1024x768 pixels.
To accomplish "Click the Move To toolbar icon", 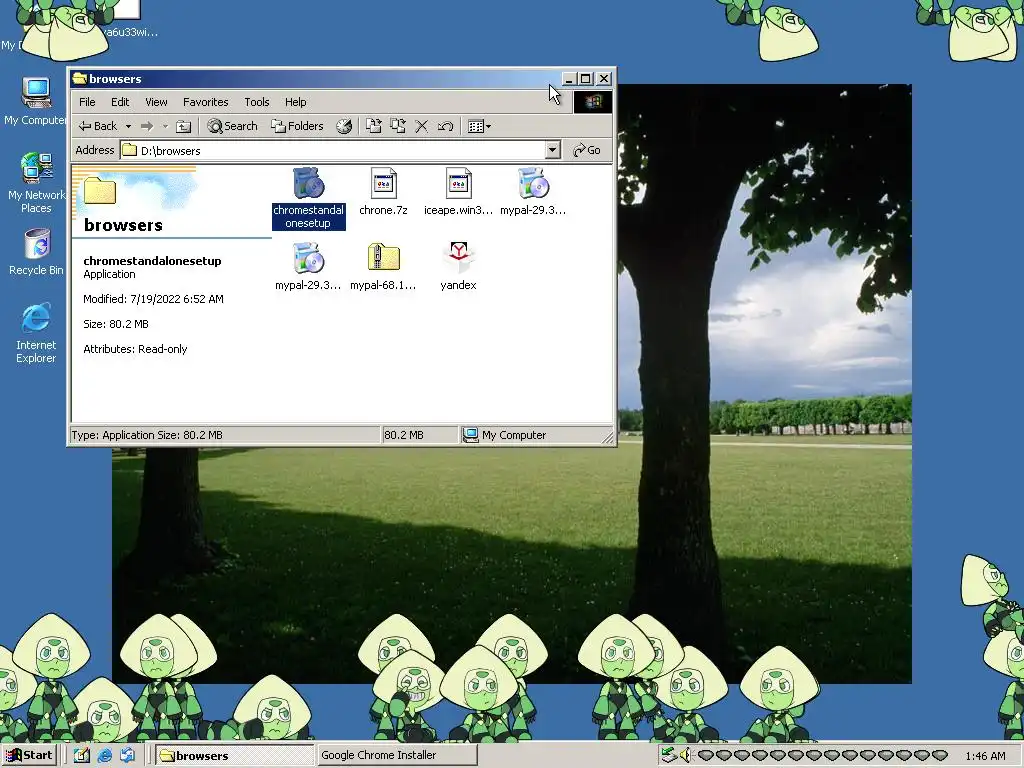I will pos(374,126).
